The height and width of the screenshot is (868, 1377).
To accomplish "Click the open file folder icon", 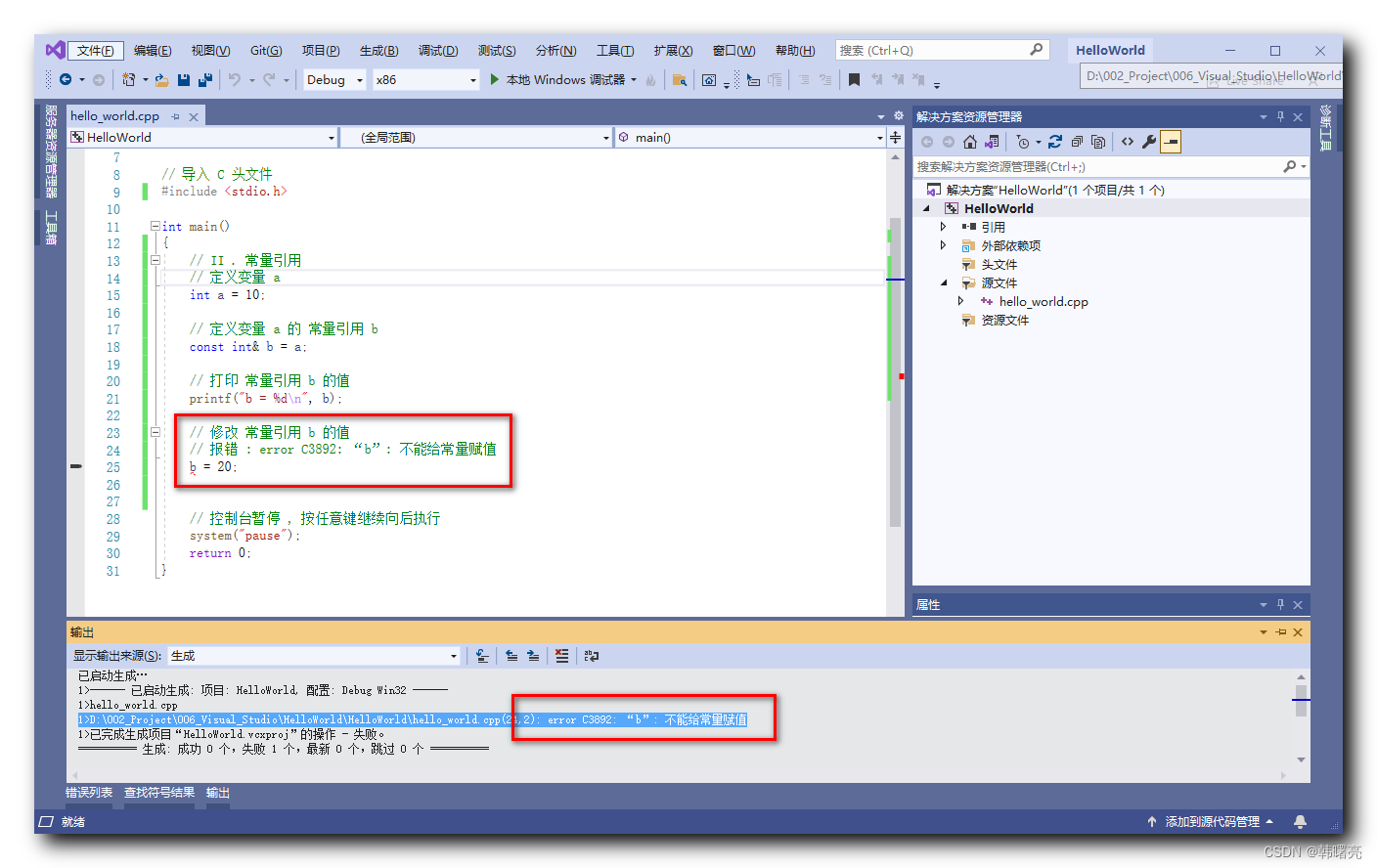I will 161,80.
